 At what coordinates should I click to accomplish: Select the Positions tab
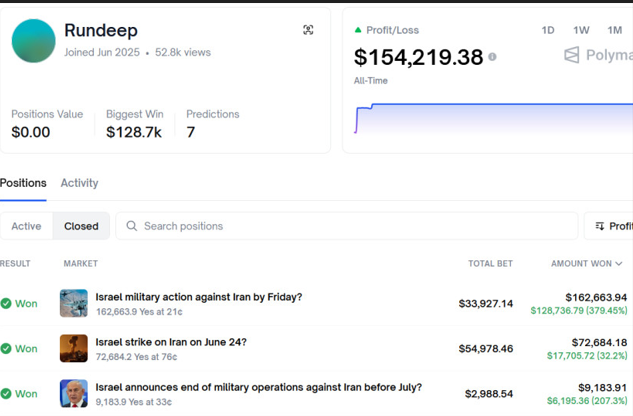23,183
